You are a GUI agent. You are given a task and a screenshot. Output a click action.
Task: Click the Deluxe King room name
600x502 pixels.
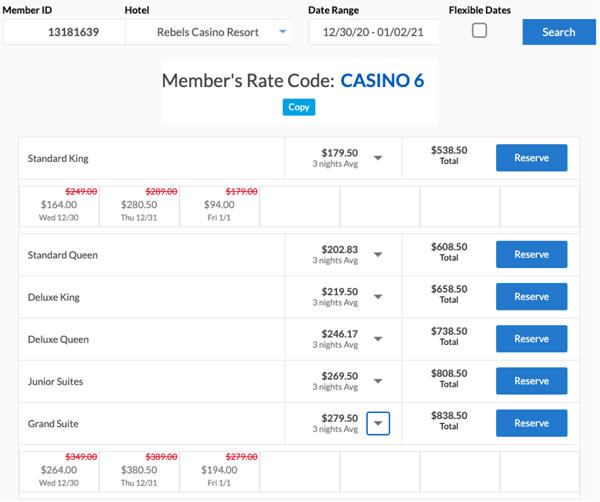point(54,297)
